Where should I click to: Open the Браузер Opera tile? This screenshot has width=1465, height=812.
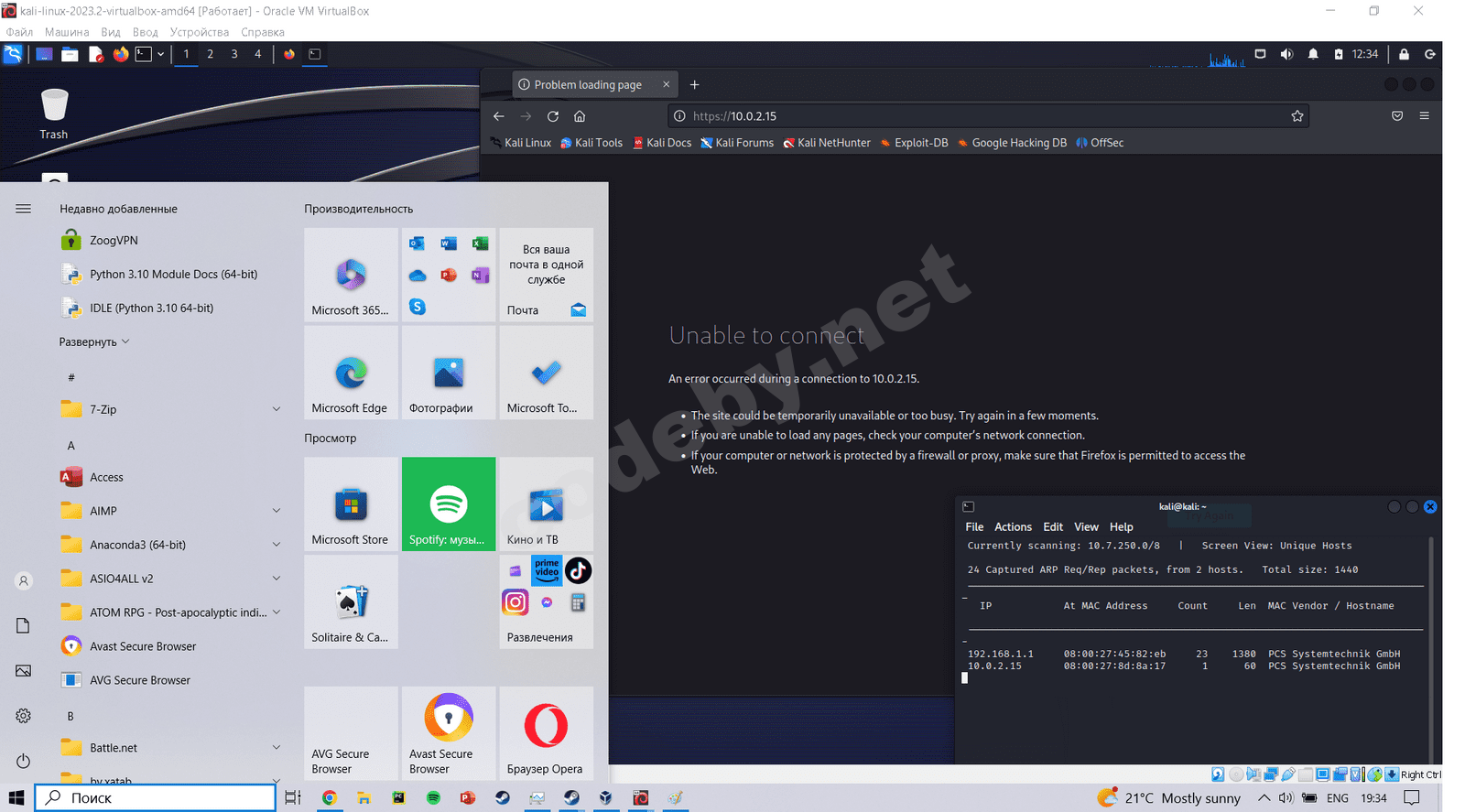[547, 733]
